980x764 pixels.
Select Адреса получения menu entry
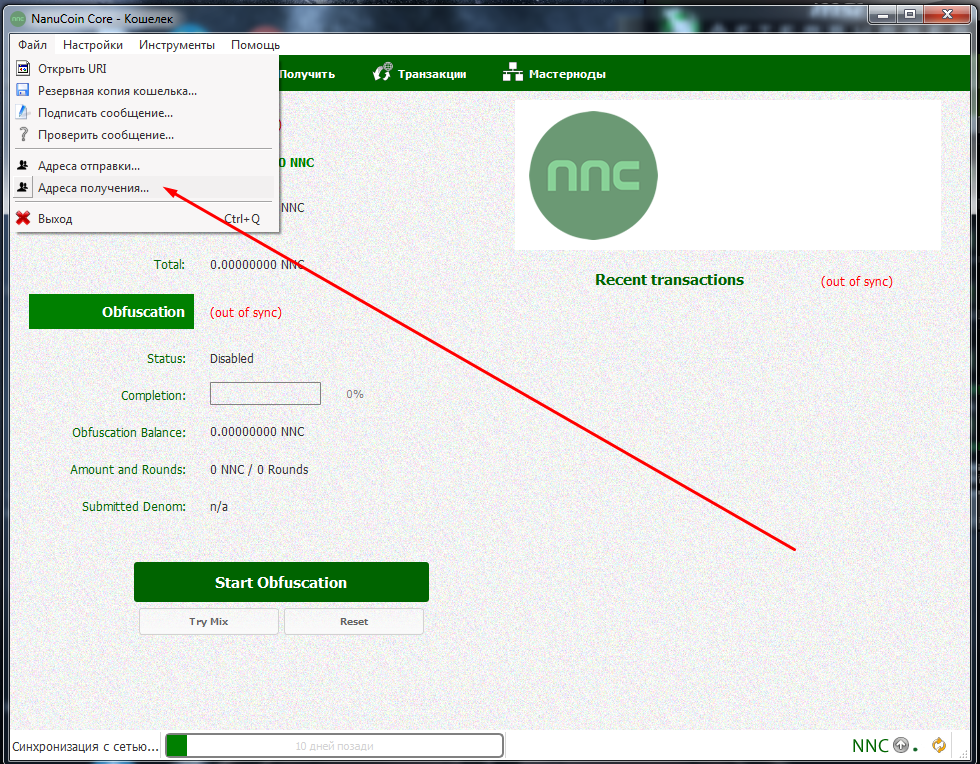pos(93,188)
